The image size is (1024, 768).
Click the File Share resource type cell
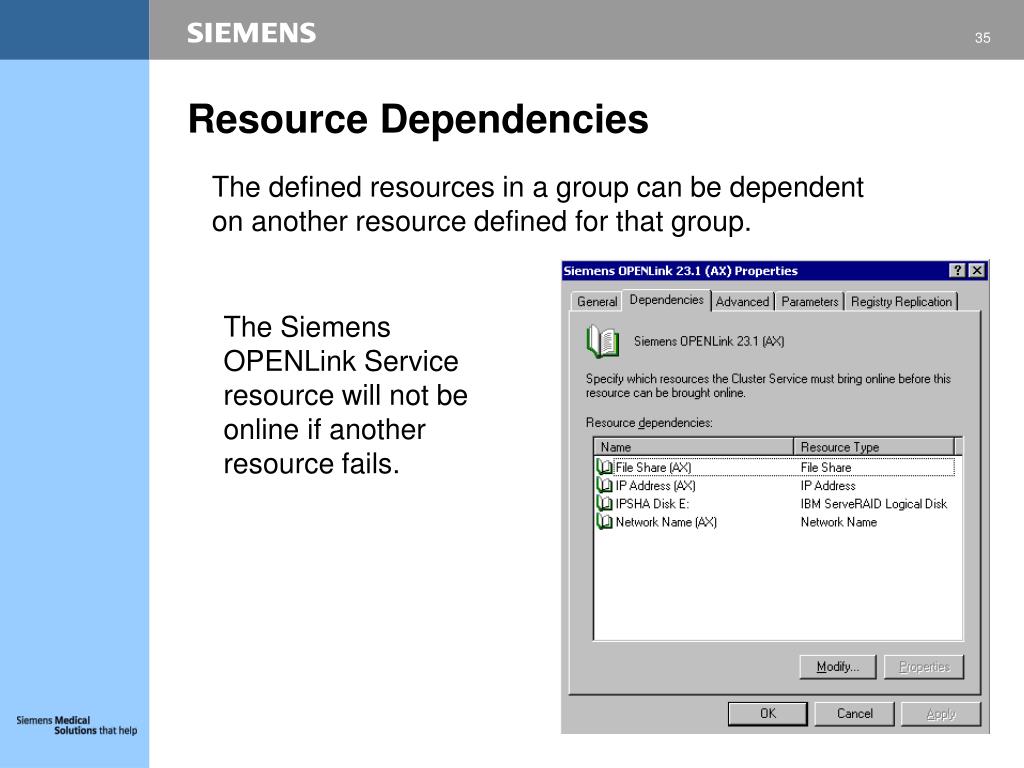[x=826, y=467]
